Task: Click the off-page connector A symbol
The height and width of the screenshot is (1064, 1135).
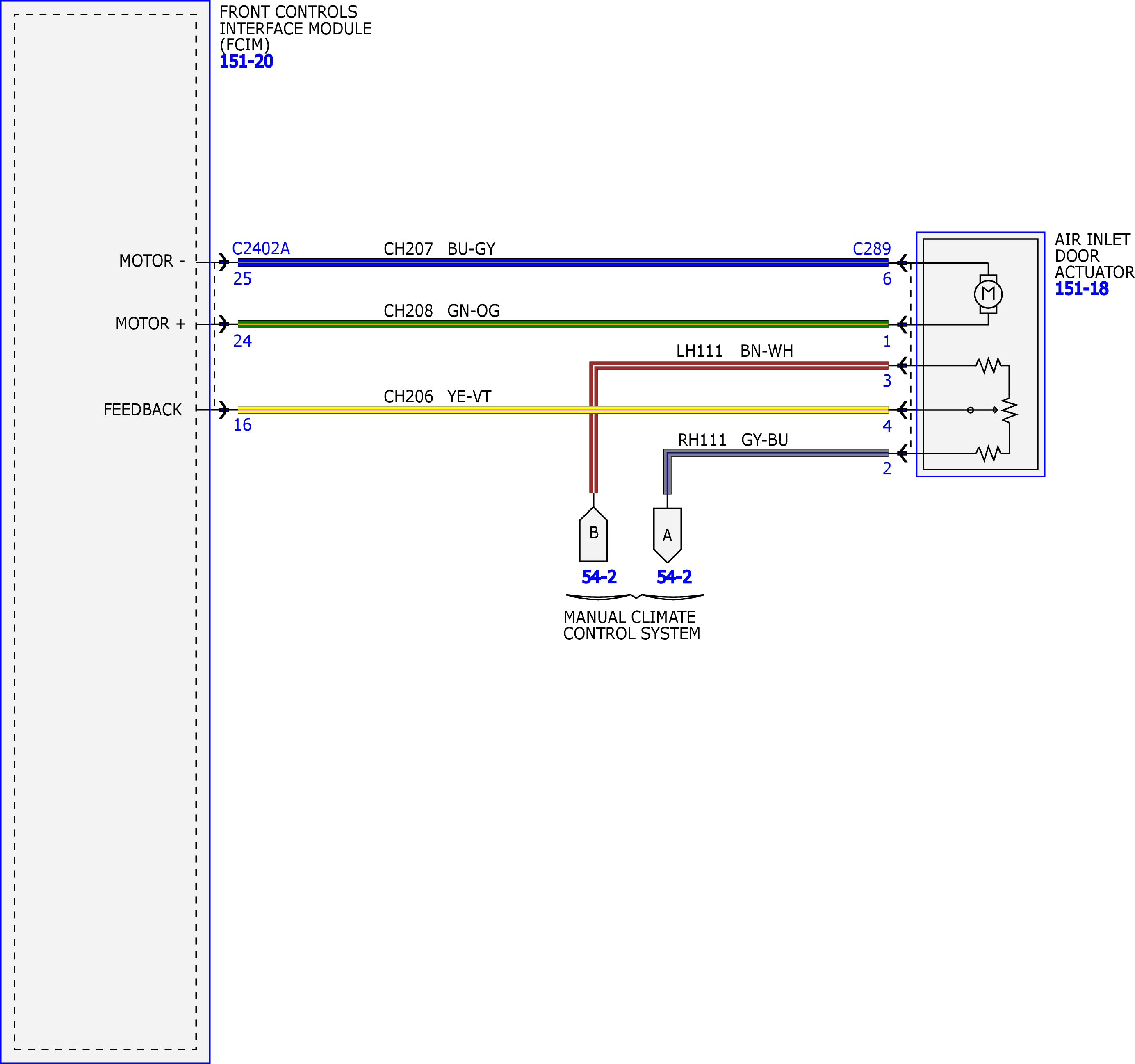Action: (668, 535)
